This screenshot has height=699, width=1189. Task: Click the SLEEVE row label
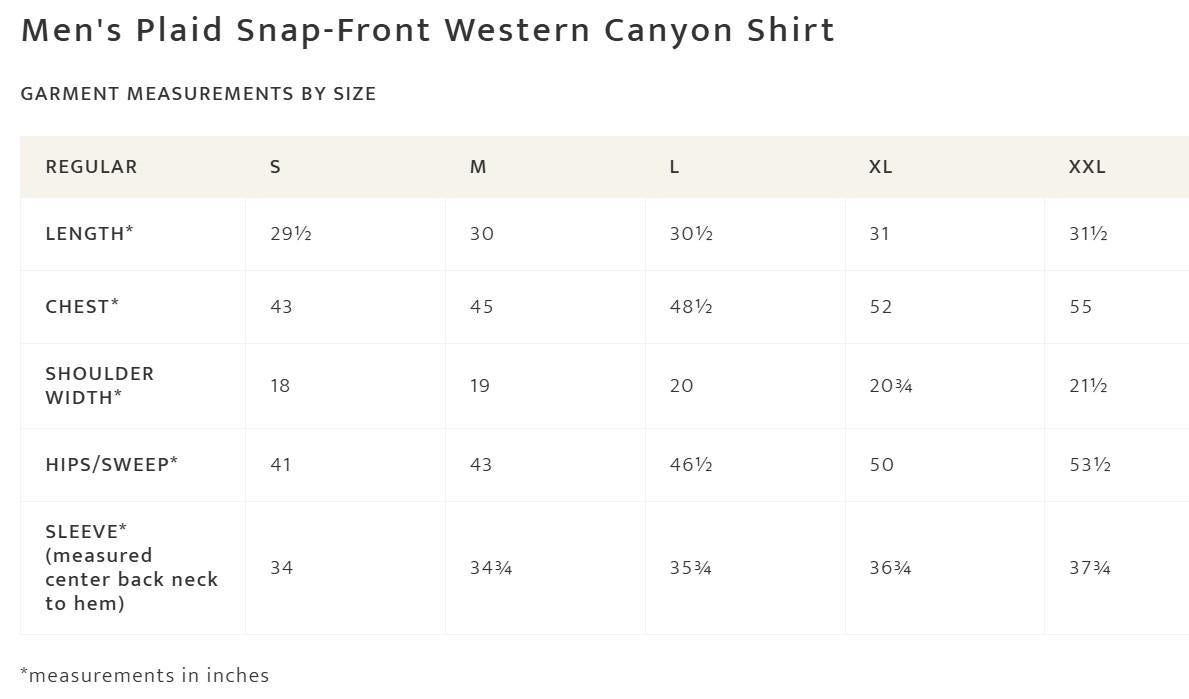pos(131,568)
